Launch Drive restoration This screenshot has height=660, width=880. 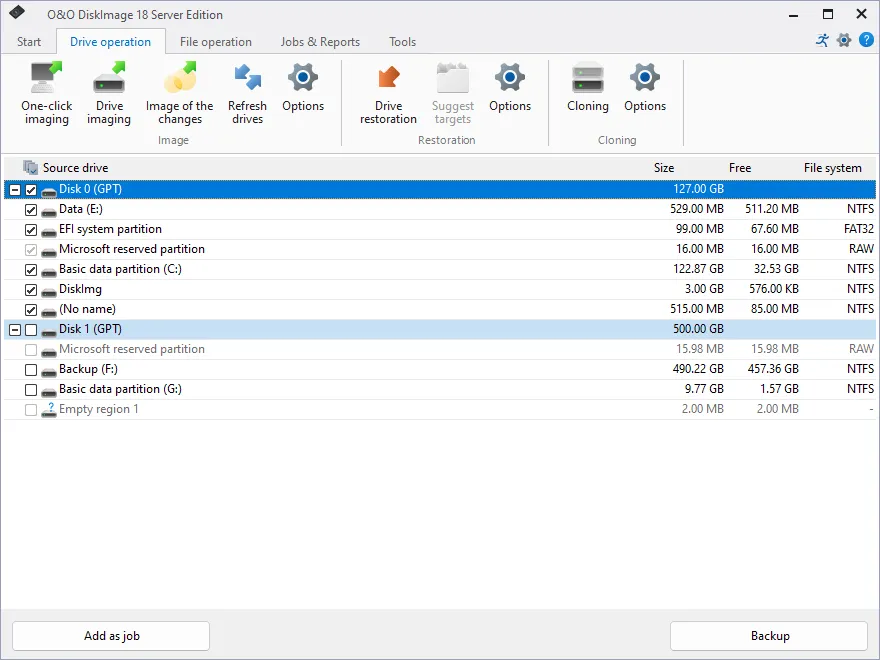click(388, 93)
